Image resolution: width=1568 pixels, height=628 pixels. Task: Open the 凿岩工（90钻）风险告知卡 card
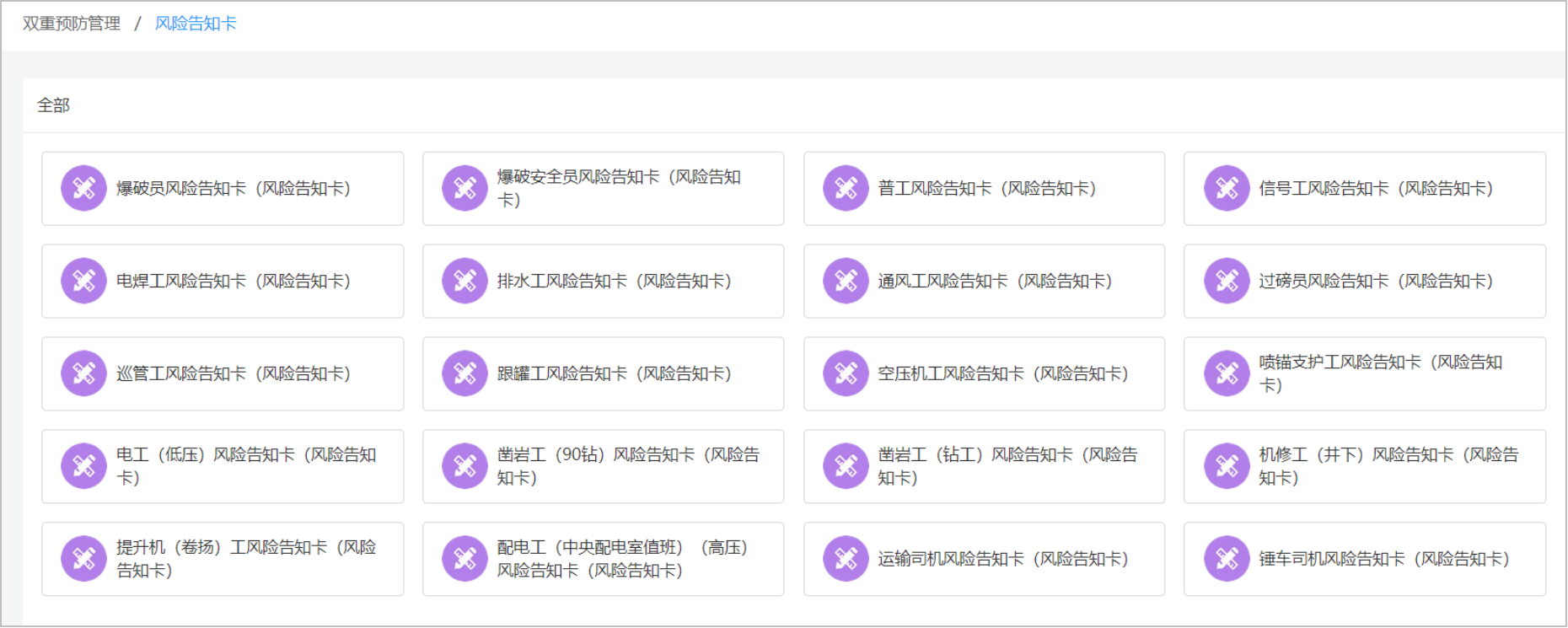click(x=627, y=466)
